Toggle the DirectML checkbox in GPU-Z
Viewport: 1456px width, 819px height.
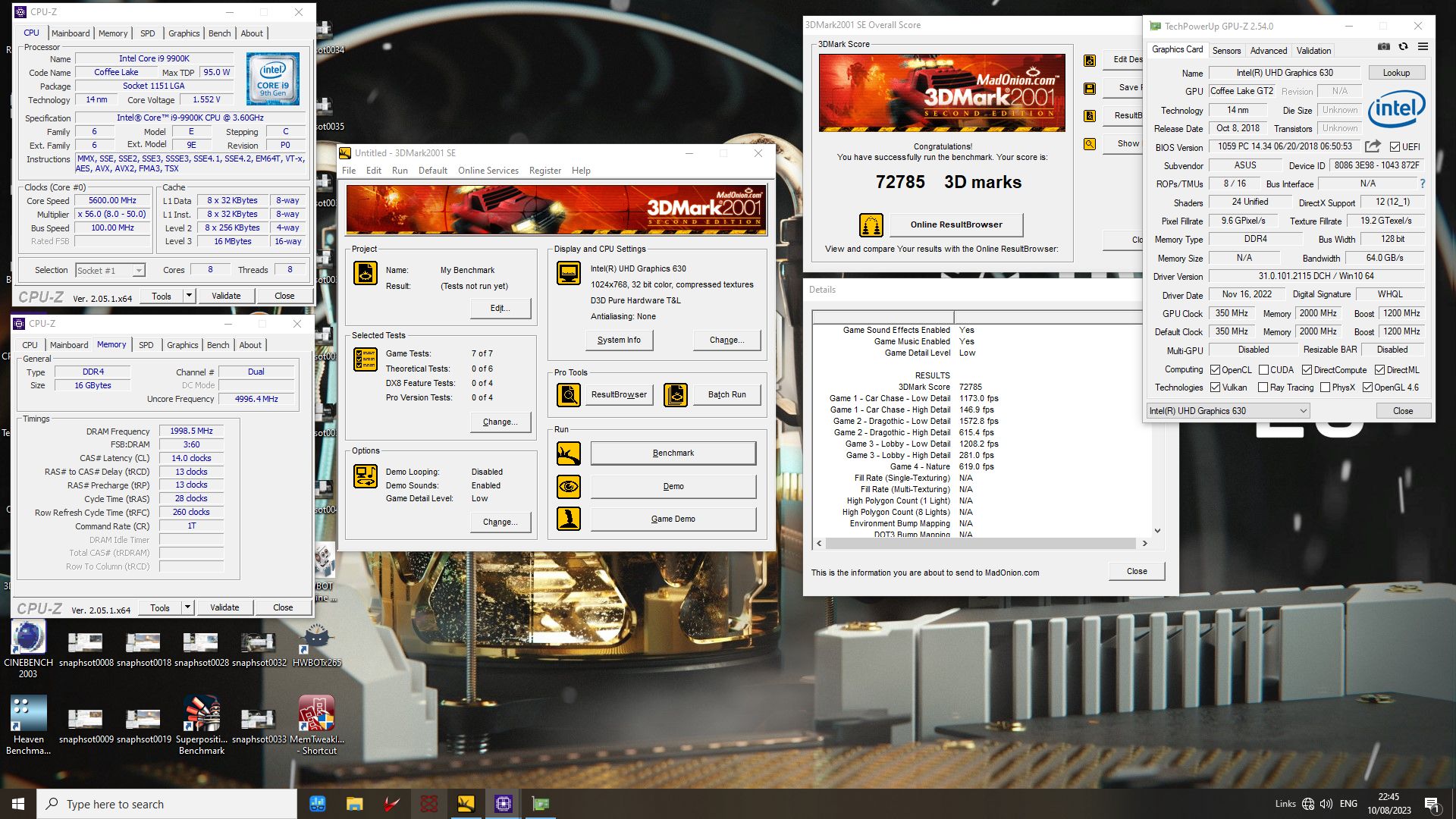point(1379,370)
